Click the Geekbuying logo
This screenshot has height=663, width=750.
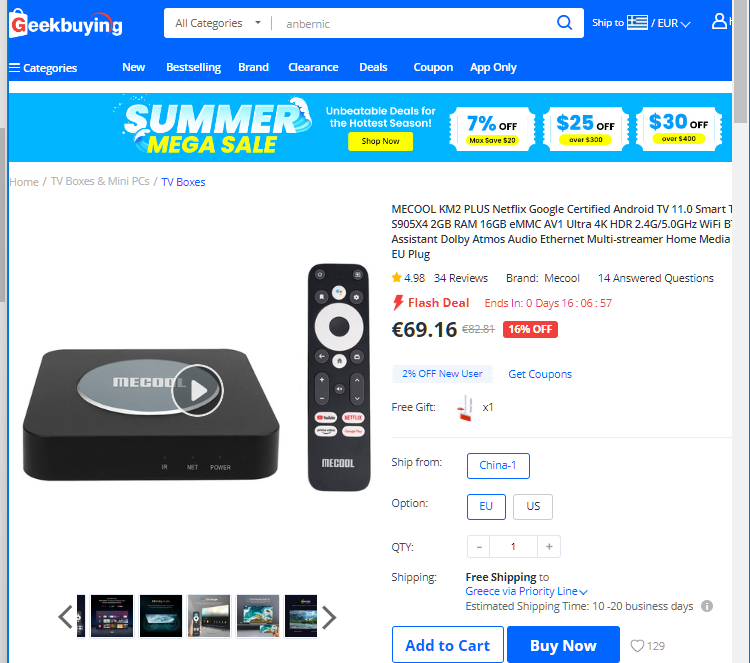click(x=66, y=23)
